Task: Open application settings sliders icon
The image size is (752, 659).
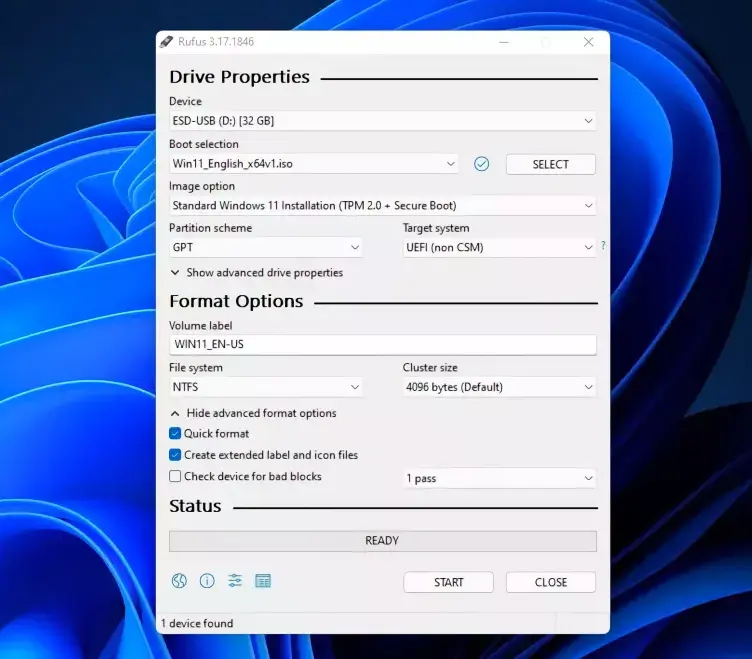Action: [x=235, y=581]
